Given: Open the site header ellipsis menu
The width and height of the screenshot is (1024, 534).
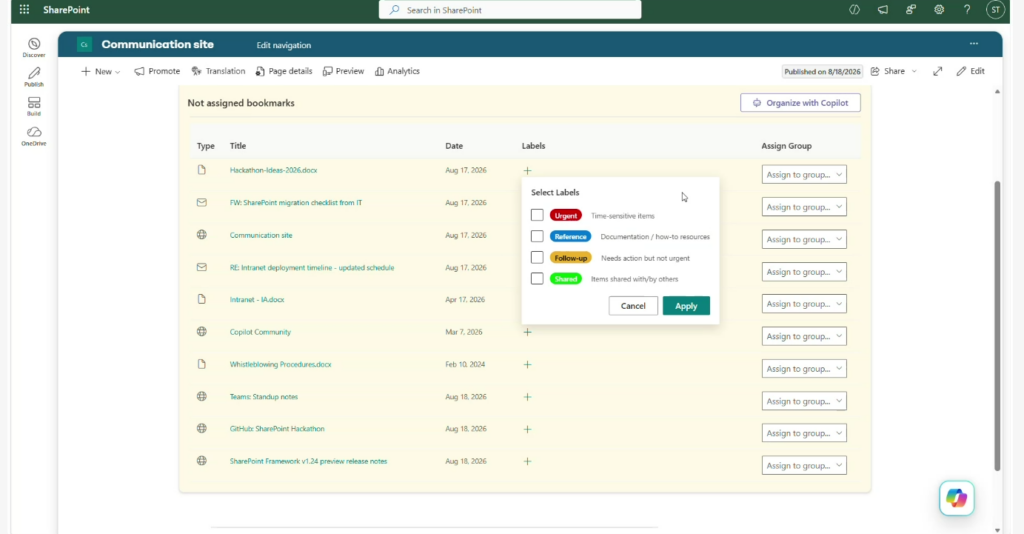Looking at the screenshot, I should coord(974,44).
